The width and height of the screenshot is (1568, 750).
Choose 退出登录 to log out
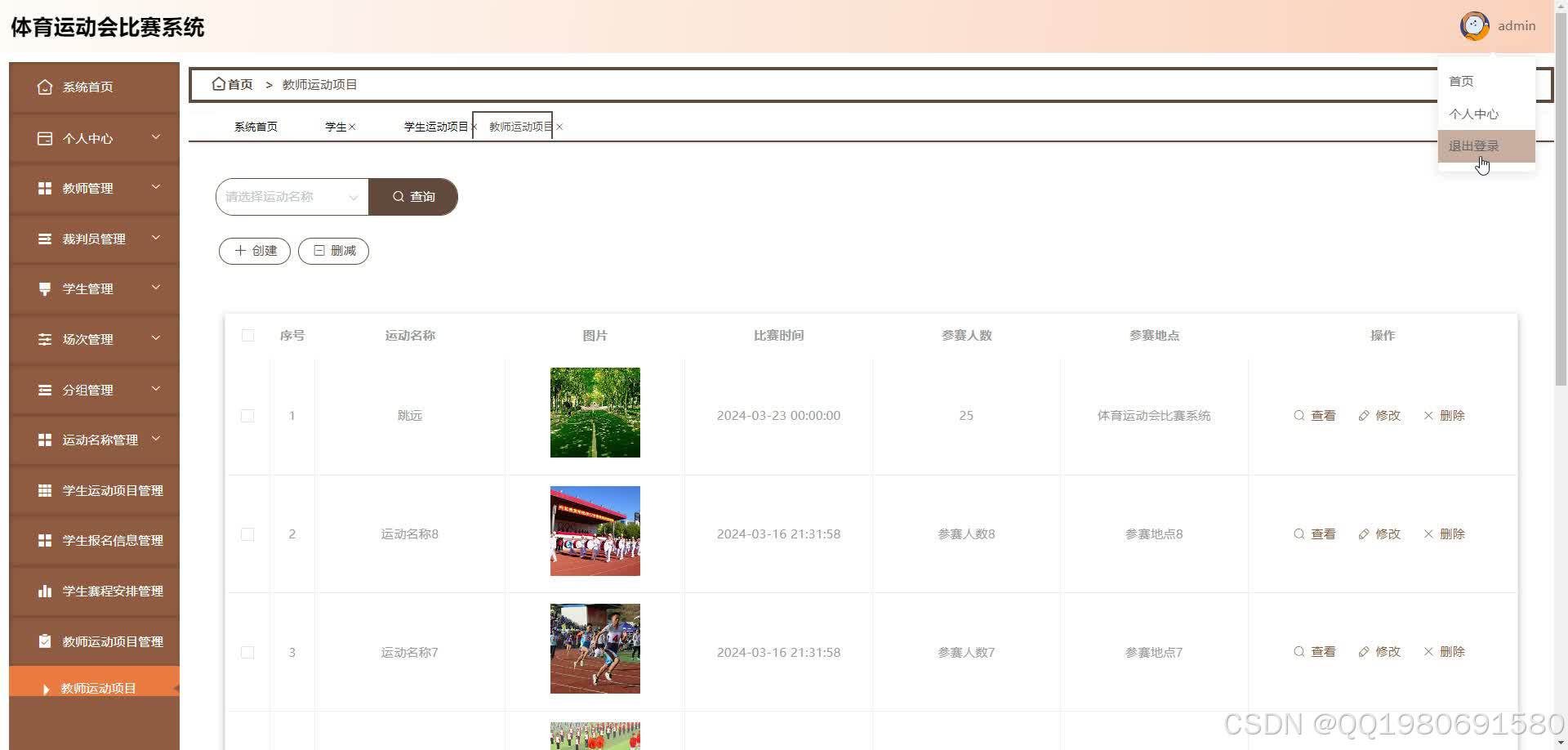(x=1486, y=146)
